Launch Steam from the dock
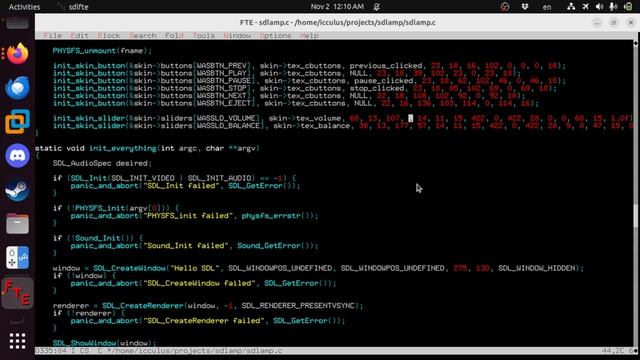The height and width of the screenshot is (360, 640). point(17,190)
